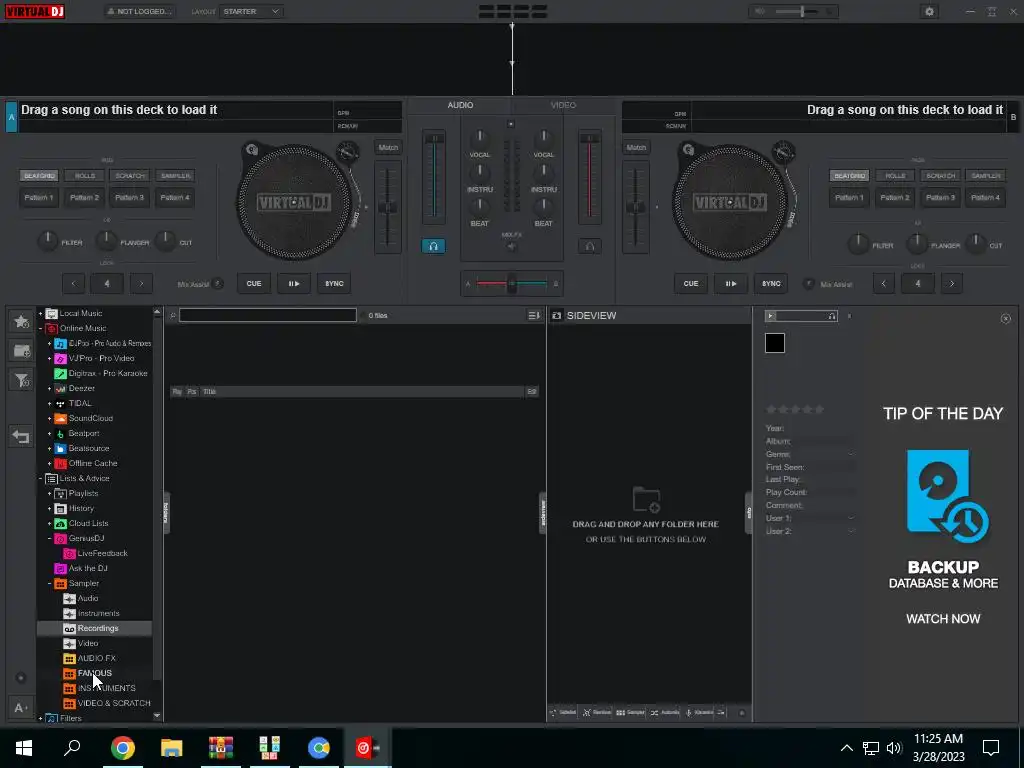
Task: Toggle deck B headphone cue button
Action: click(x=590, y=246)
